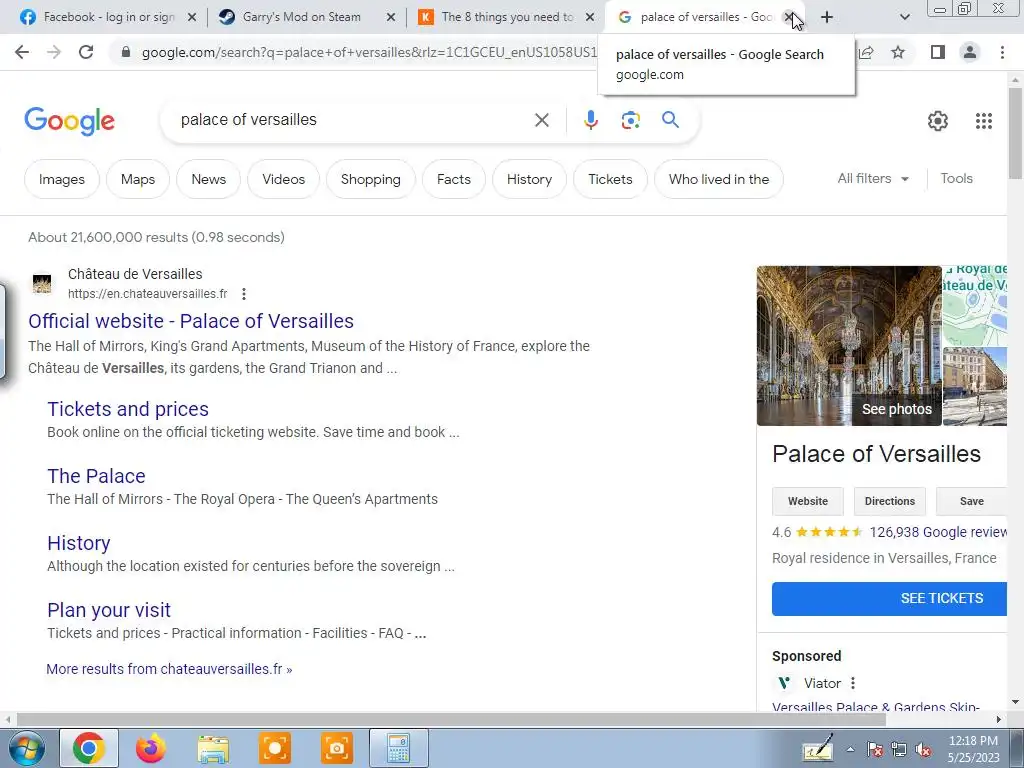
Task: Open the Chrome profile menu
Action: (970, 52)
